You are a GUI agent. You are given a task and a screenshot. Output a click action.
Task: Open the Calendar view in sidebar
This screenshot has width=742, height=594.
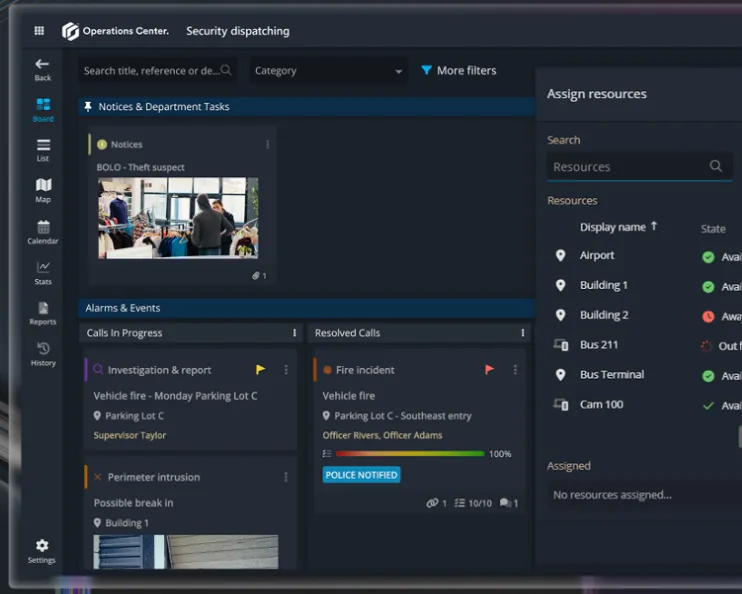coord(43,231)
